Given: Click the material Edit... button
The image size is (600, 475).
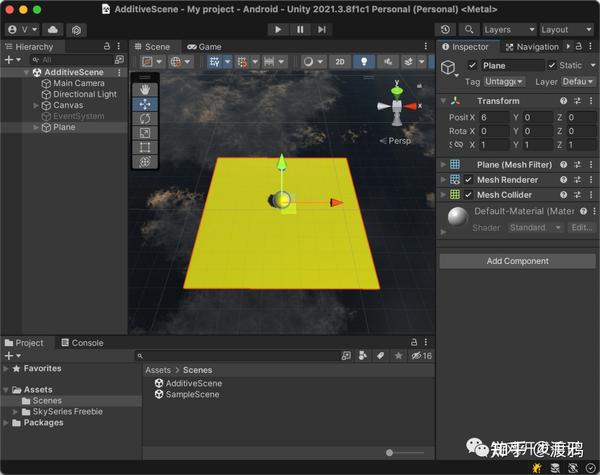Looking at the screenshot, I should click(582, 227).
